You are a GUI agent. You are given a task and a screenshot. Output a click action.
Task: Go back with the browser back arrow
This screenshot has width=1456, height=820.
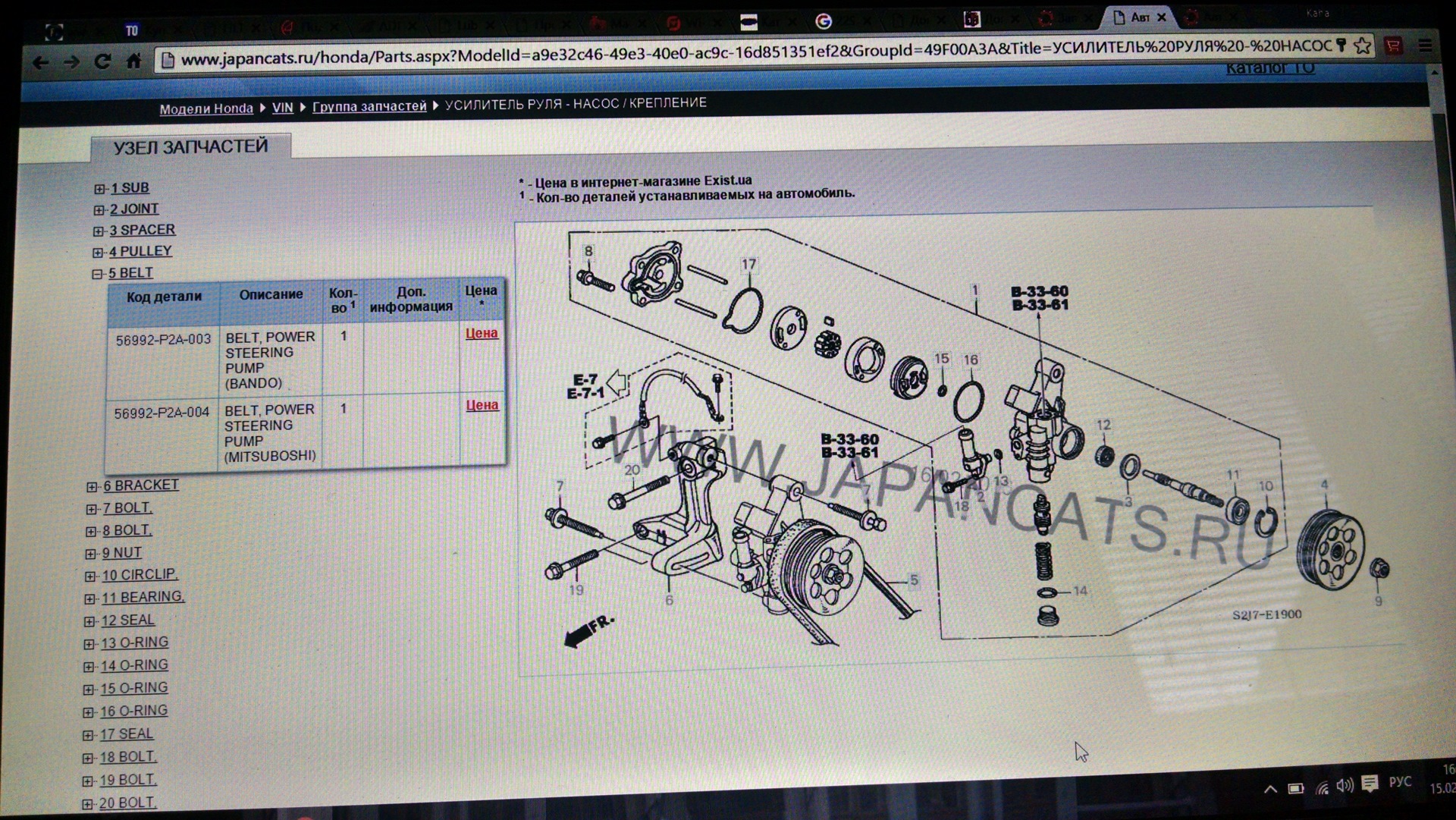coord(40,62)
